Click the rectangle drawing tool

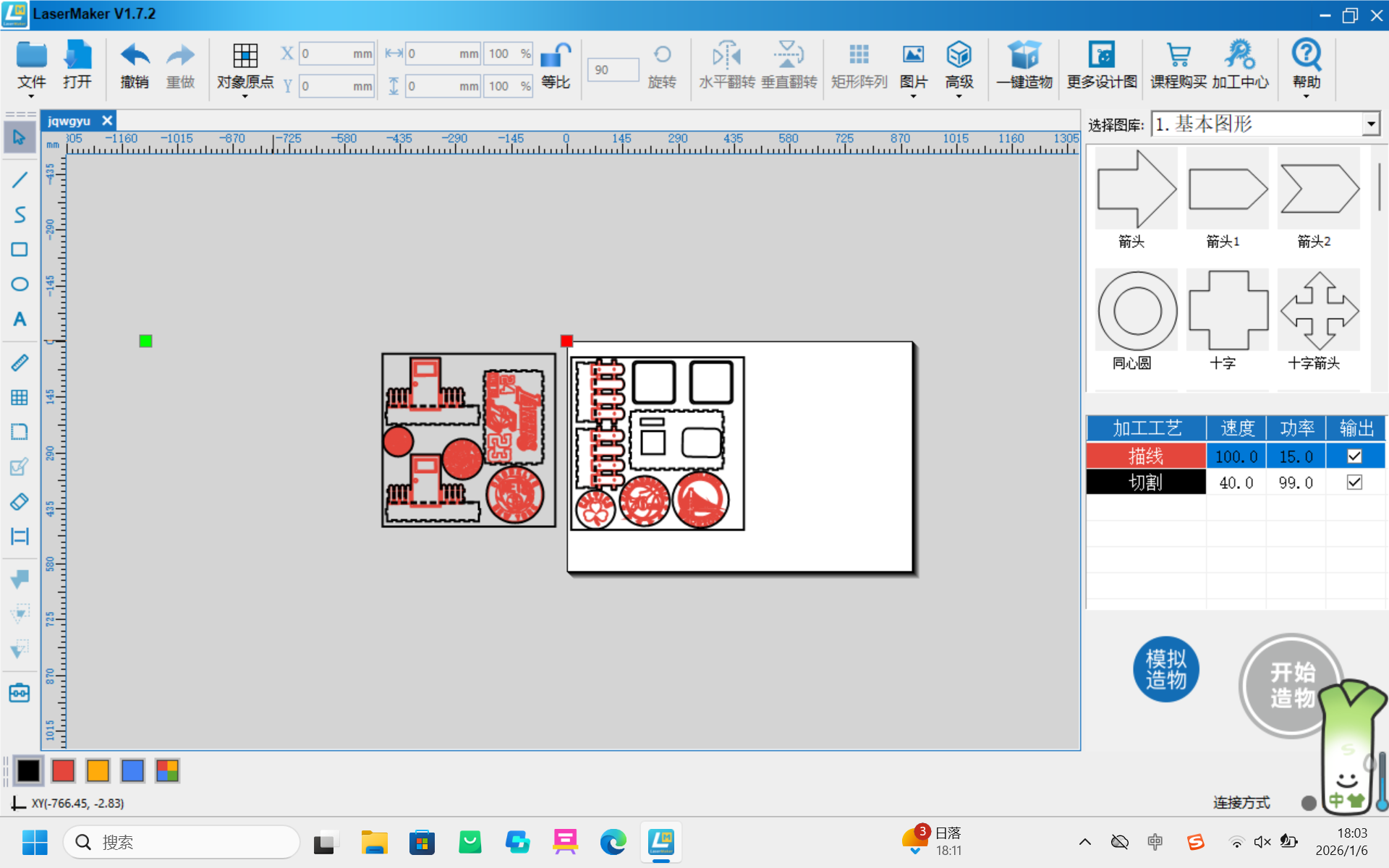(20, 250)
